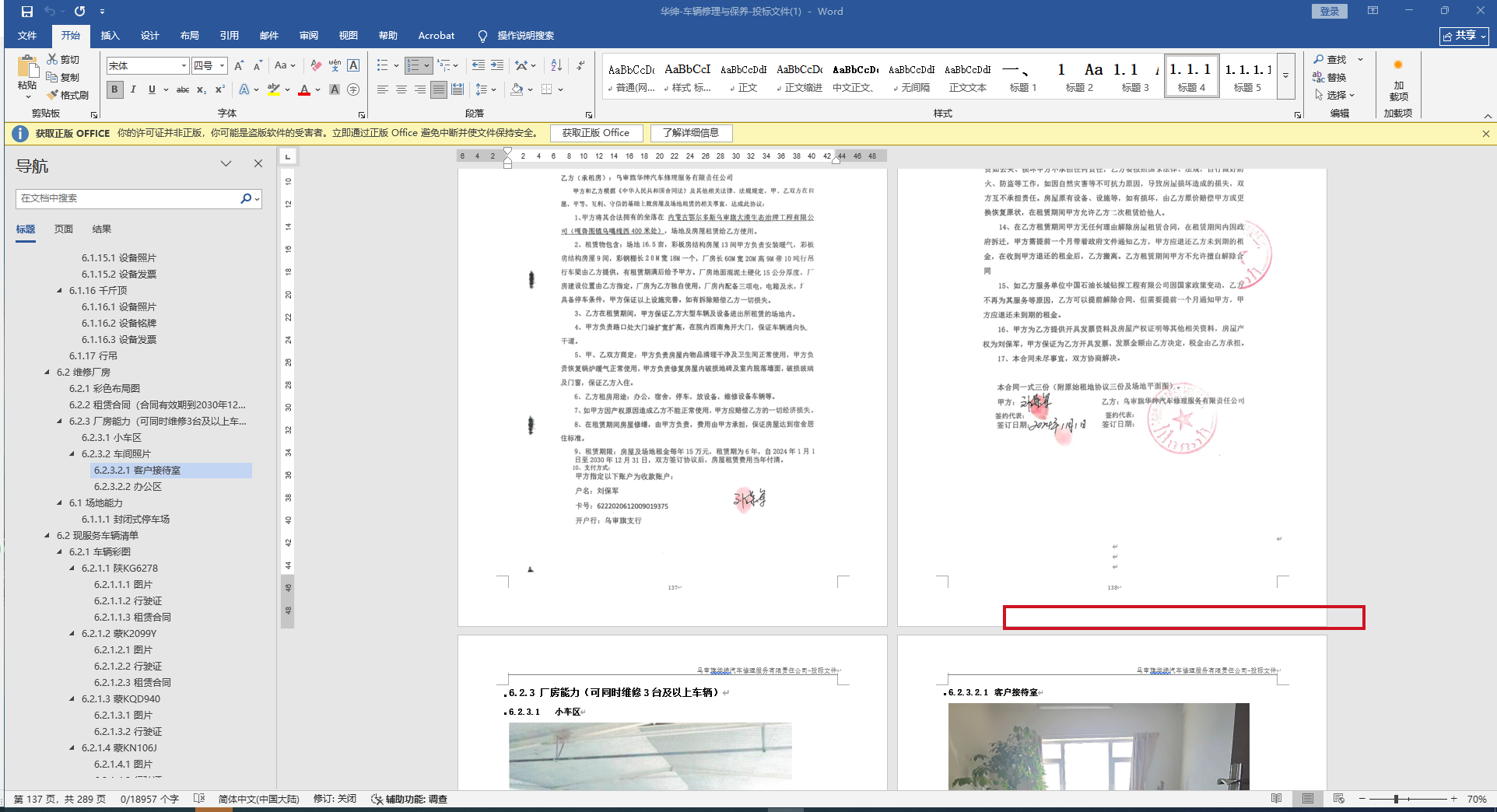Image resolution: width=1497 pixels, height=812 pixels.
Task: Switch to the Acrobat ribbon tab
Action: pos(436,36)
